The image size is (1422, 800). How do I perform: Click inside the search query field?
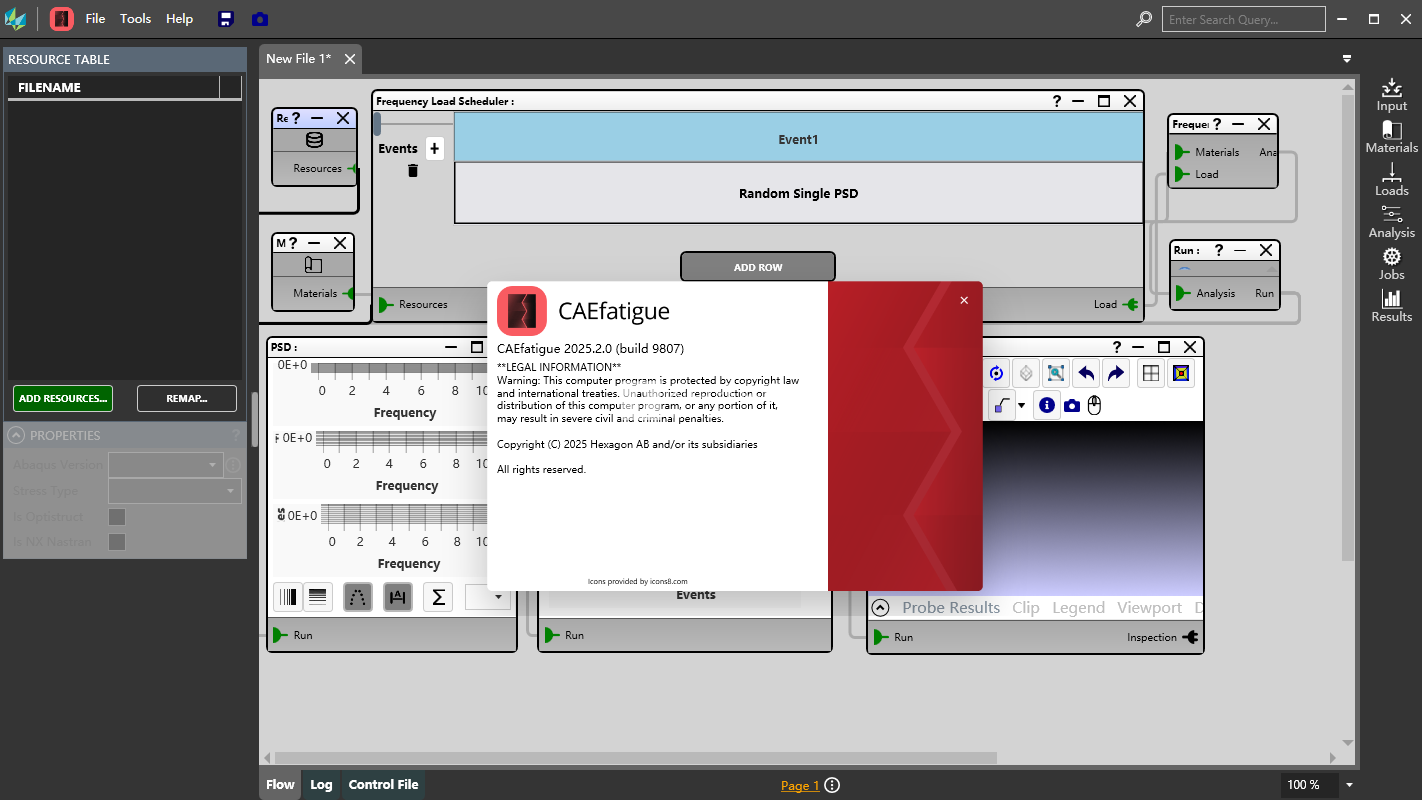pyautogui.click(x=1243, y=19)
